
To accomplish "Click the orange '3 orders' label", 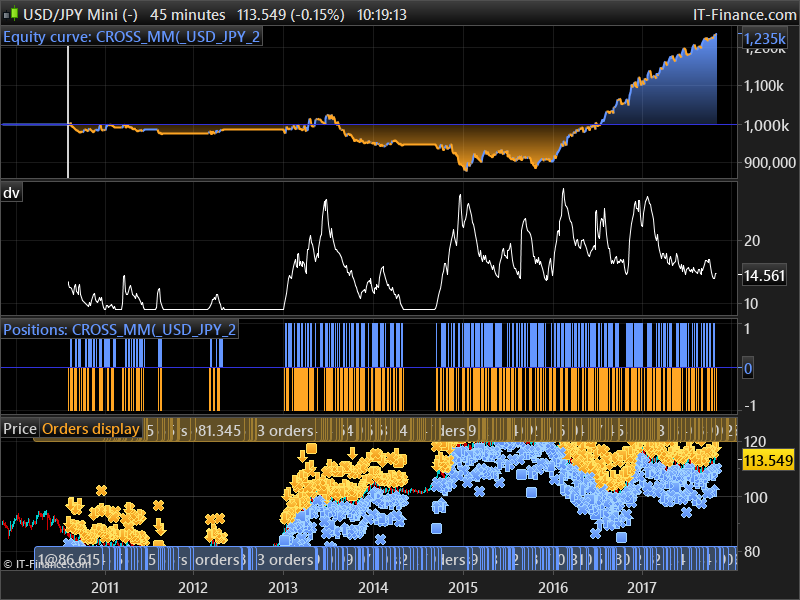I will 285,430.
